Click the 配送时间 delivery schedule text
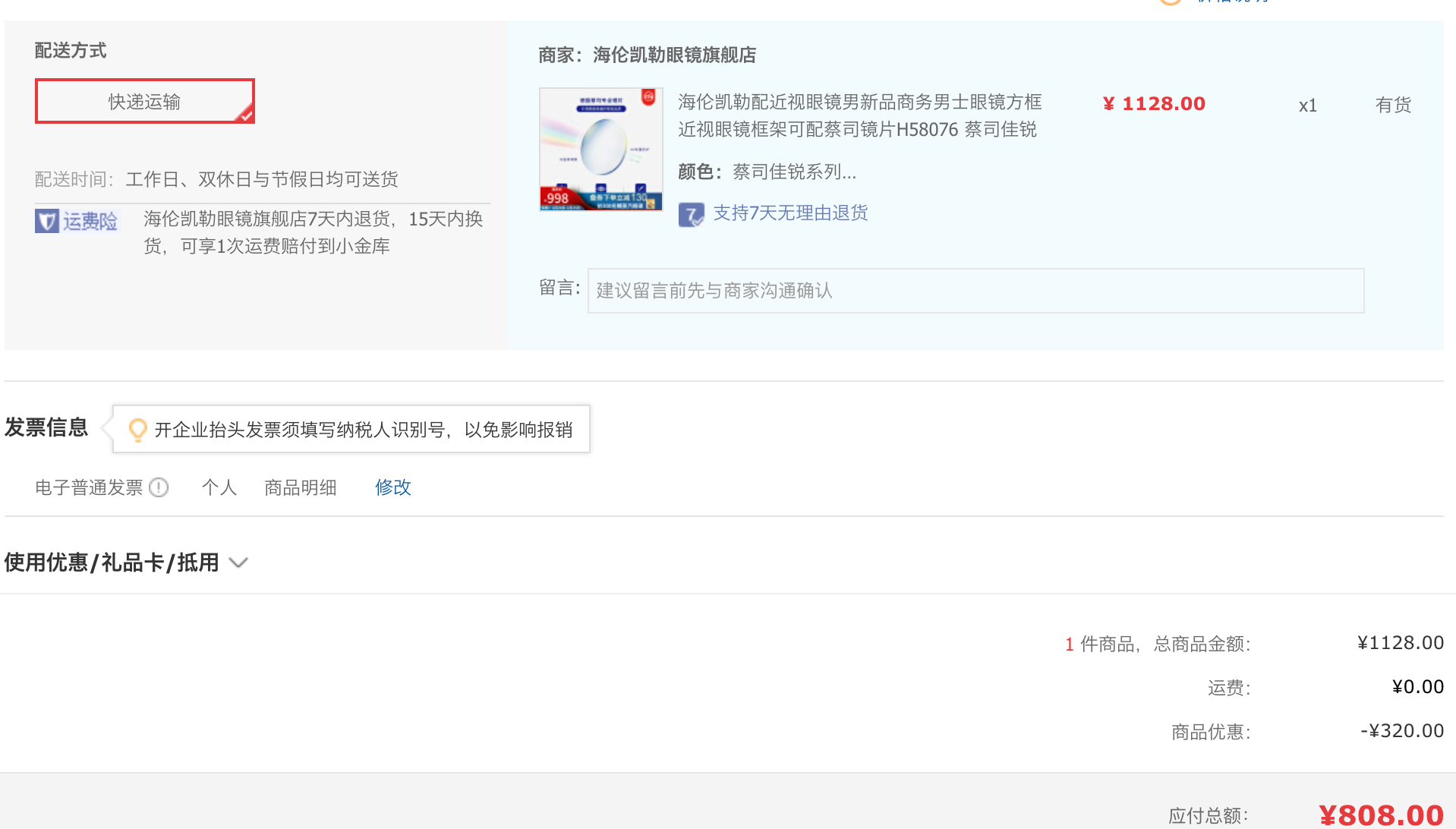The image size is (1456, 829). pos(216,179)
